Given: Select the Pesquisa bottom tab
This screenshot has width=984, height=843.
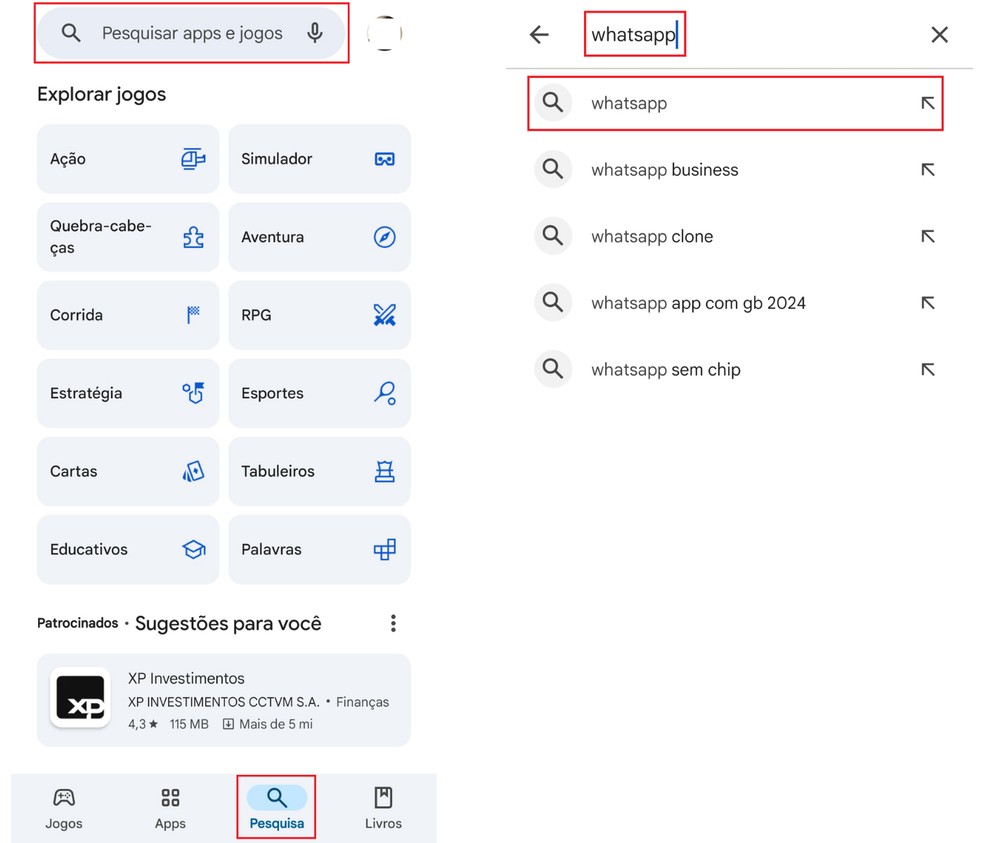Looking at the screenshot, I should point(277,808).
